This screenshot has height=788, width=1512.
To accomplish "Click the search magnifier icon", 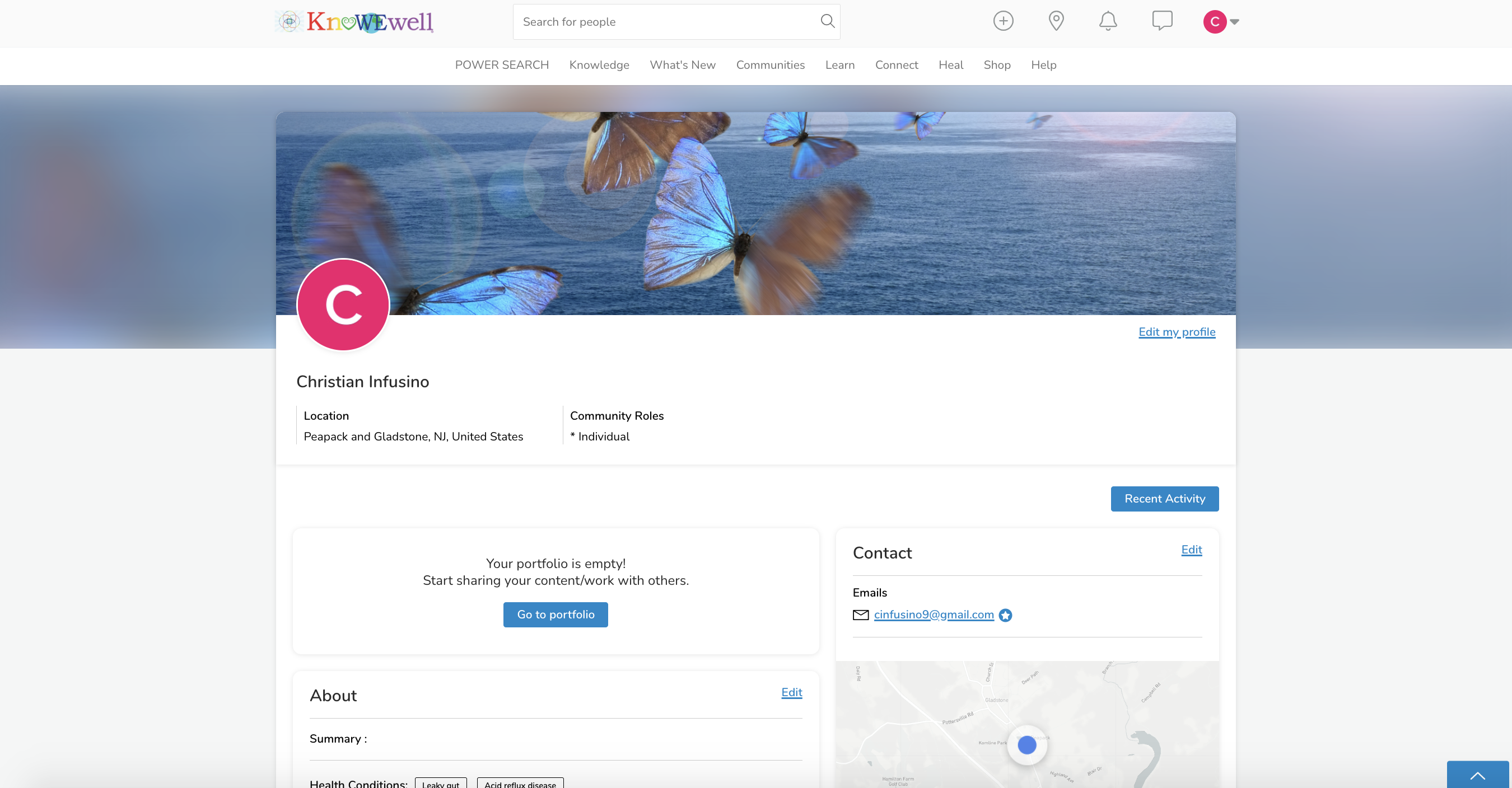I will pyautogui.click(x=827, y=22).
